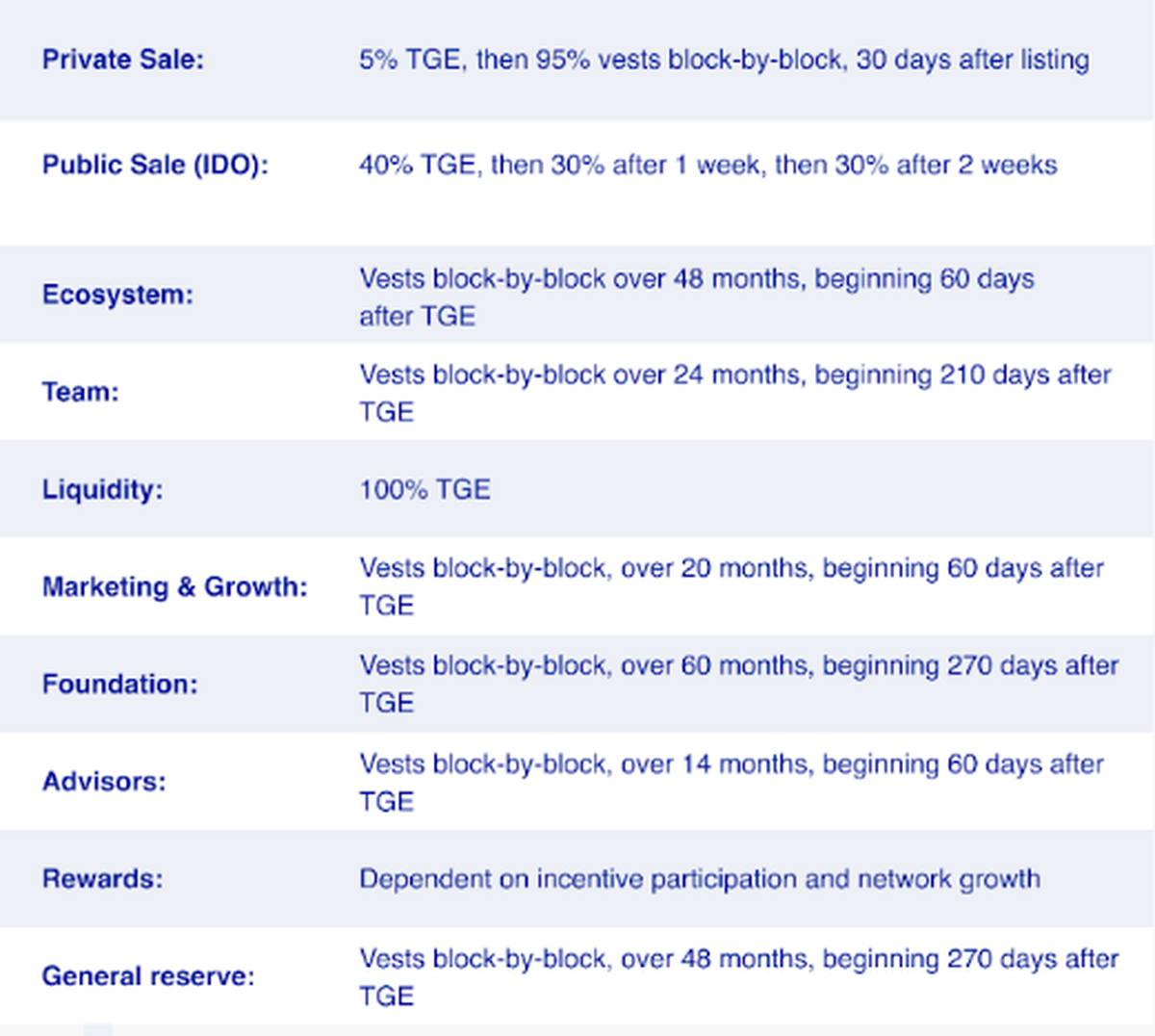Viewport: 1155px width, 1036px height.
Task: Select the "Advisors:" row label
Action: 104,781
